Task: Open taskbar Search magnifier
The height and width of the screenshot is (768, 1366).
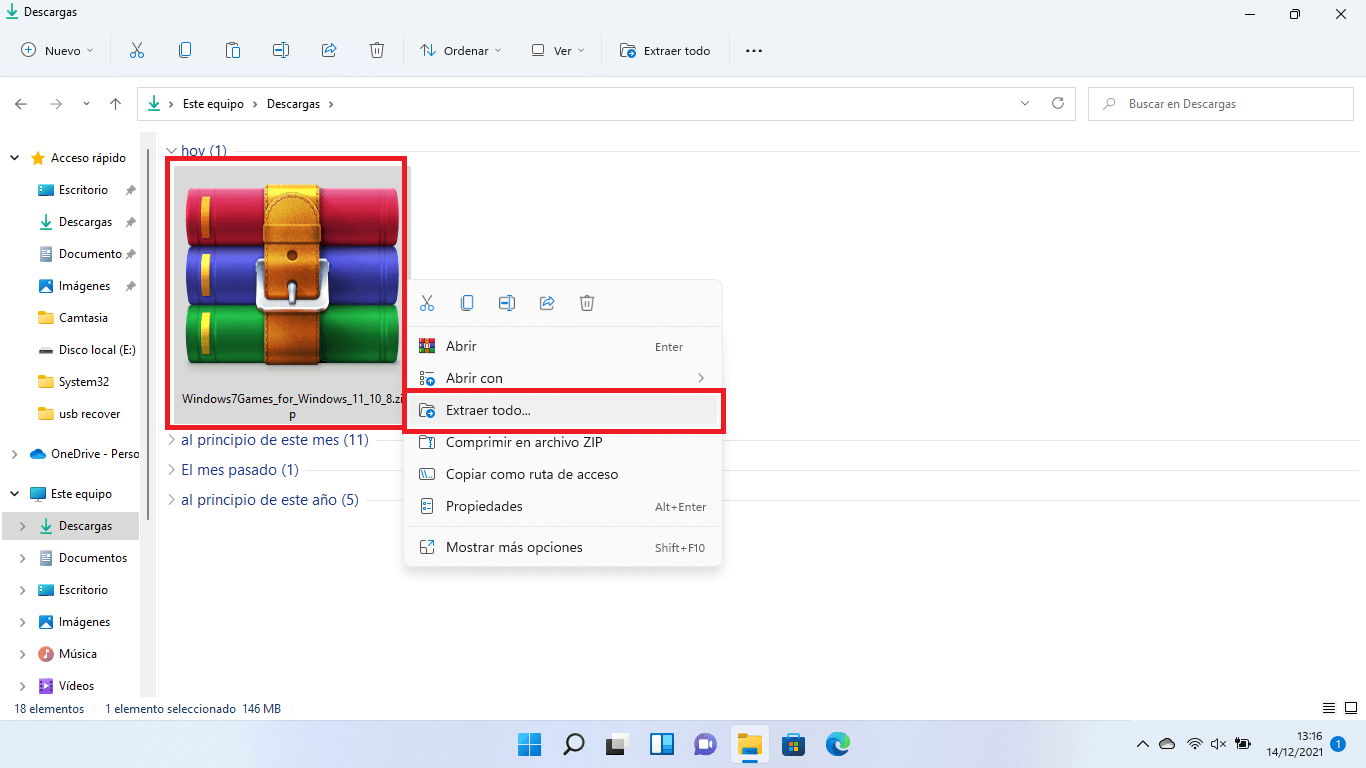Action: pos(574,744)
